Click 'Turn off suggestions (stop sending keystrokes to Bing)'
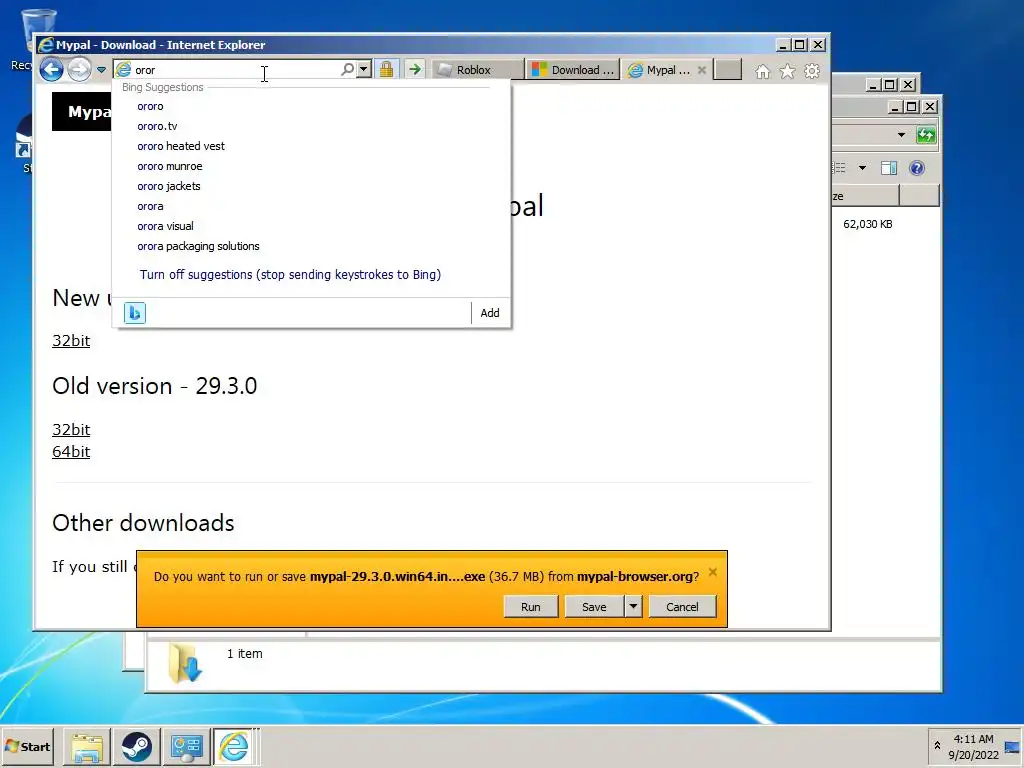The height and width of the screenshot is (768, 1024). tap(290, 275)
